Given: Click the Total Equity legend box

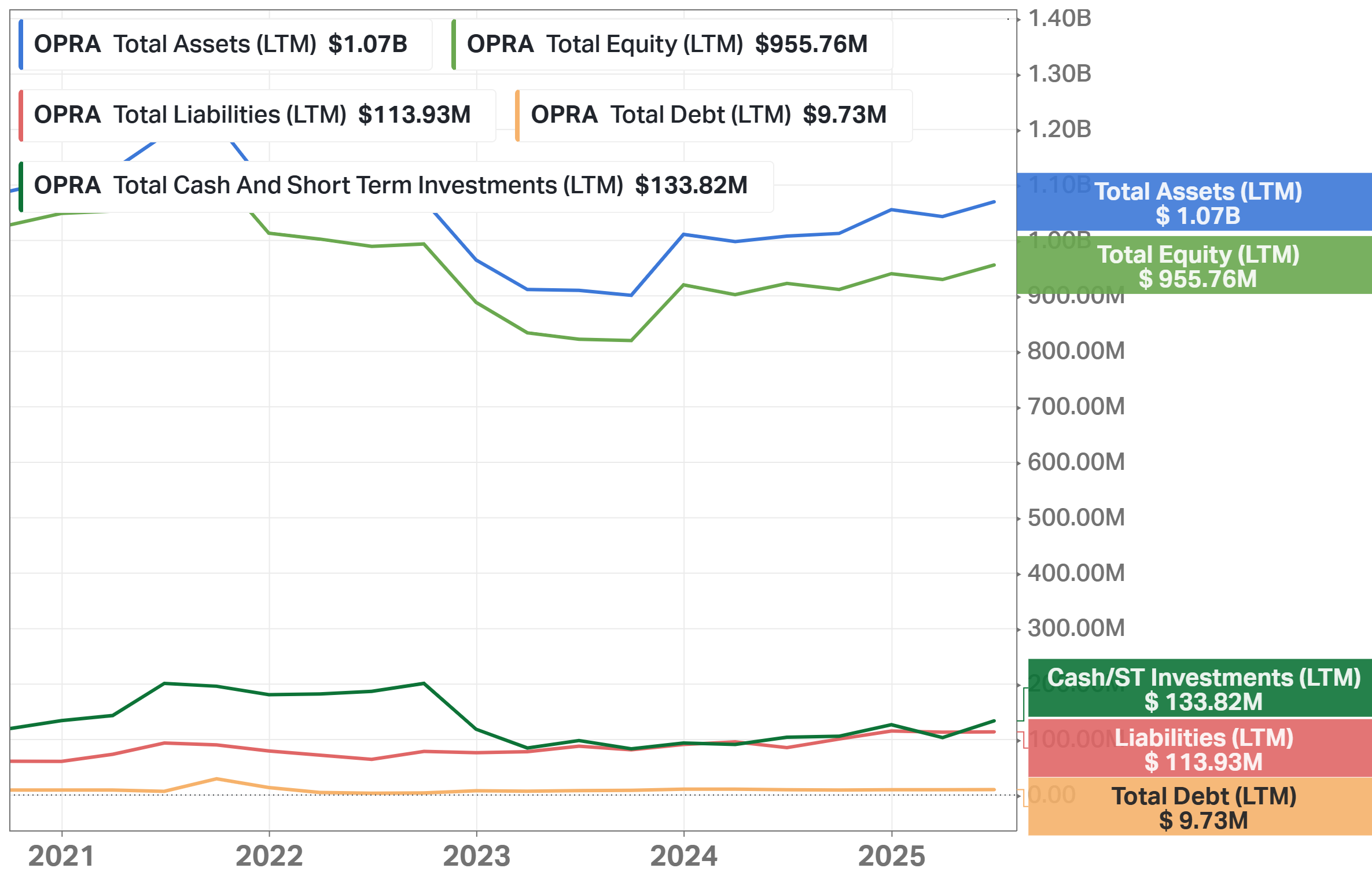Looking at the screenshot, I should 671,45.
